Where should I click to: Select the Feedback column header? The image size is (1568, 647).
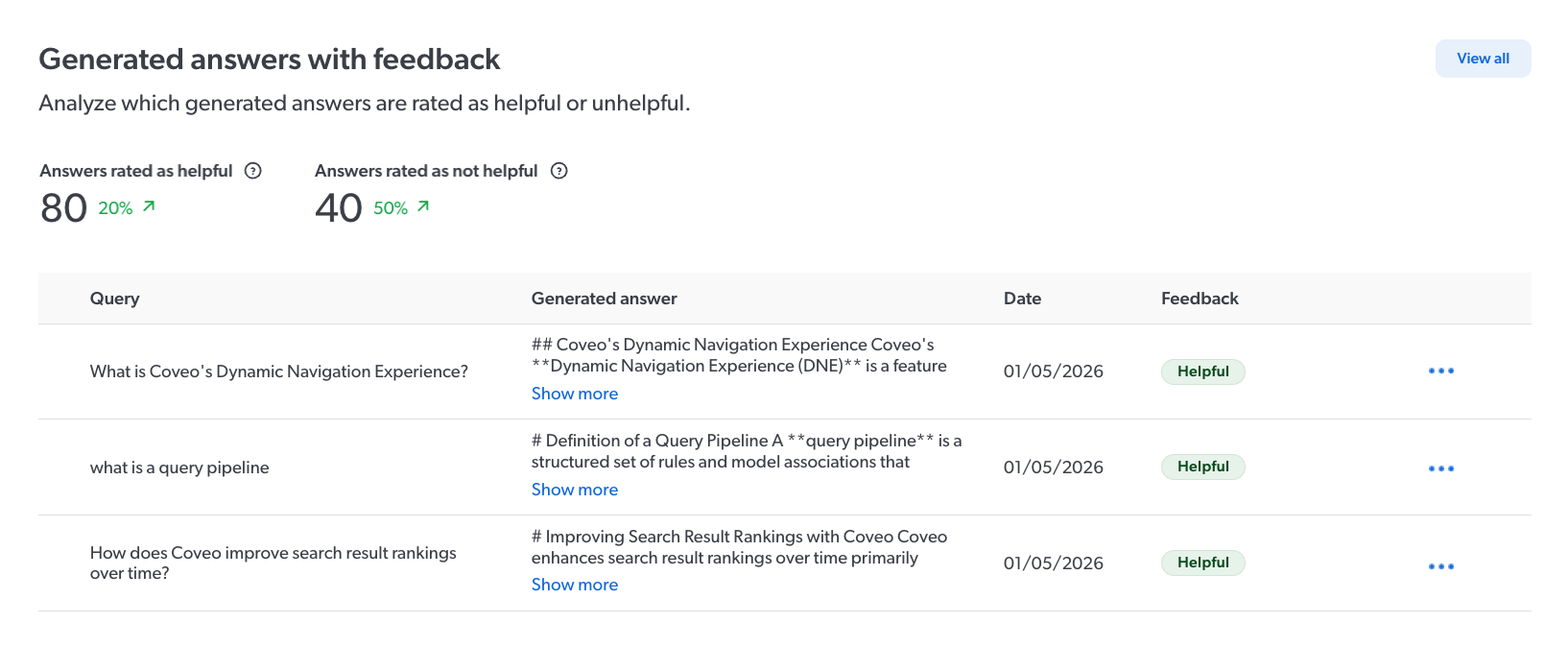click(1200, 299)
